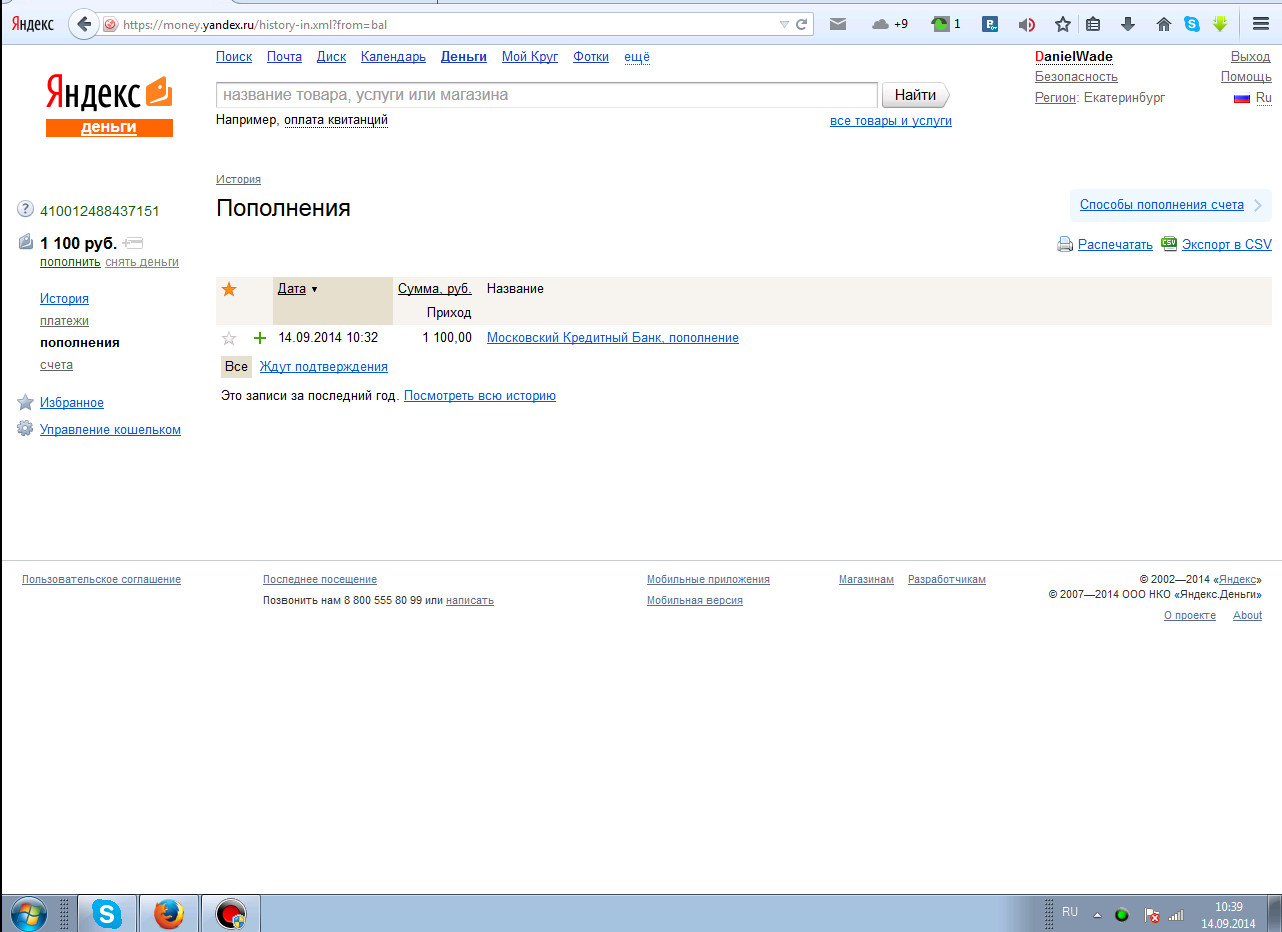This screenshot has width=1282, height=932.
Task: Click the wallet icon beside the balance
Action: point(26,242)
